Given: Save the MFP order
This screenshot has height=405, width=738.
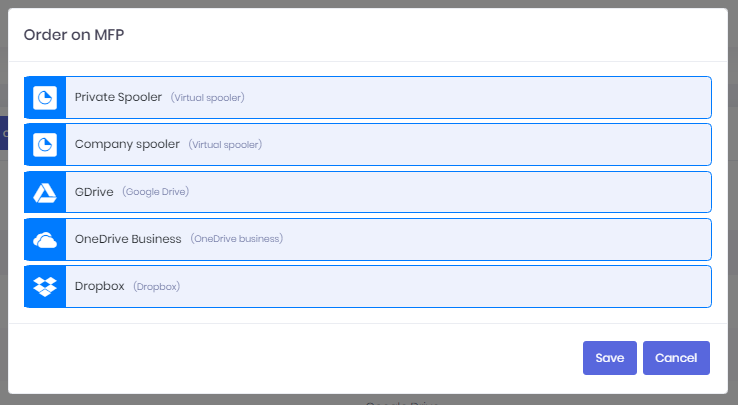Looking at the screenshot, I should pyautogui.click(x=610, y=358).
